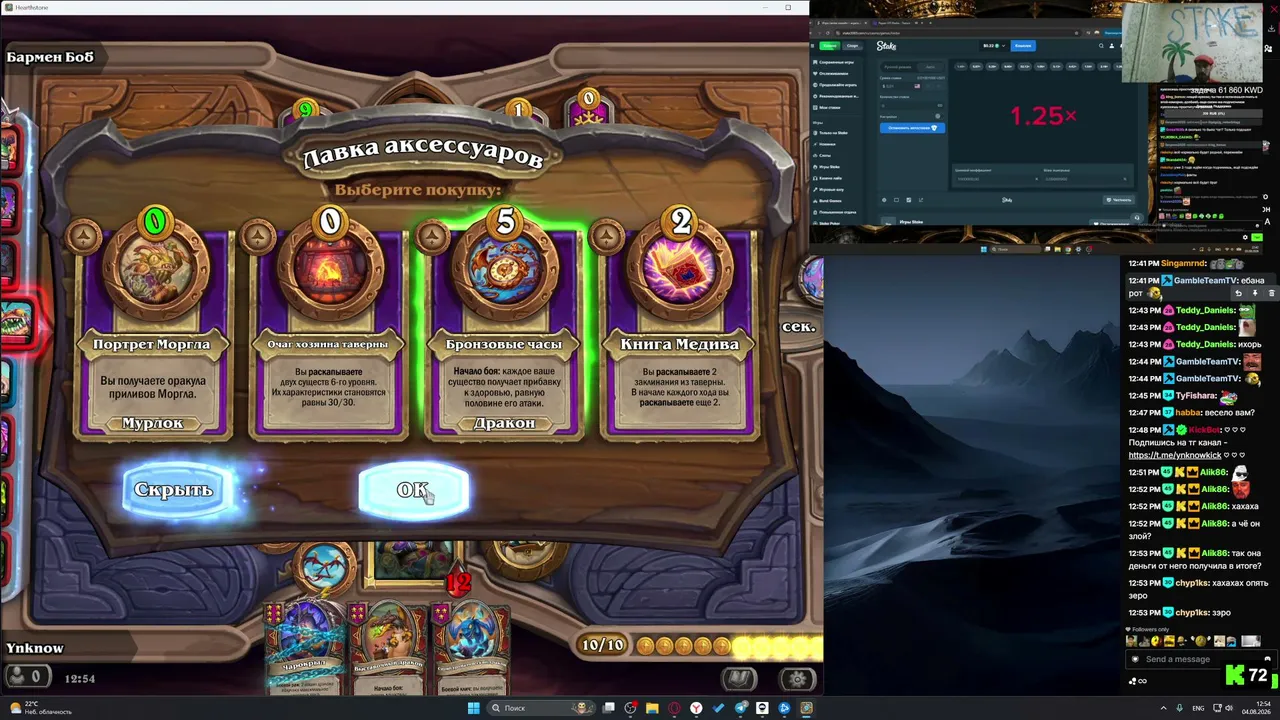Click the 10/10 gold counter
This screenshot has width=1280, height=720.
click(603, 646)
